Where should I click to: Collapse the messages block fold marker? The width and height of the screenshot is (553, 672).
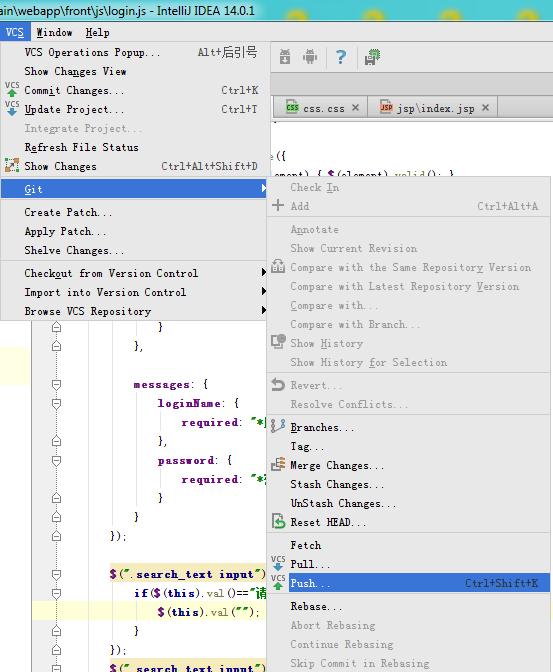point(56,384)
